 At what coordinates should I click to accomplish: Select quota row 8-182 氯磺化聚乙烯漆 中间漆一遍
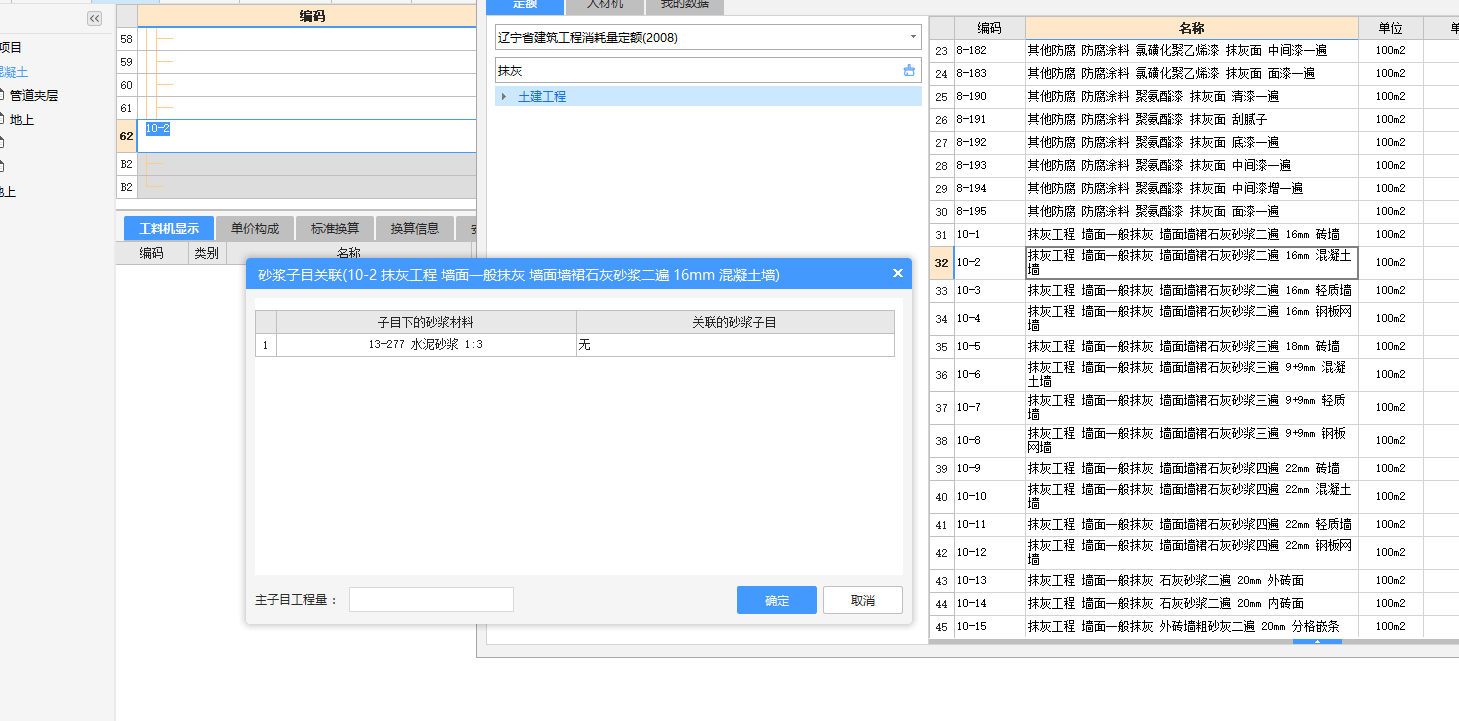click(x=1191, y=50)
